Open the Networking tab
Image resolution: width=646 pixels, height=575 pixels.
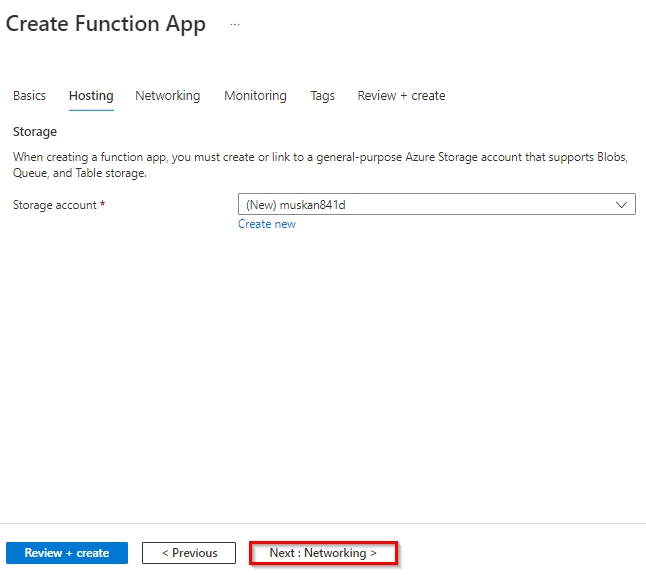point(167,96)
